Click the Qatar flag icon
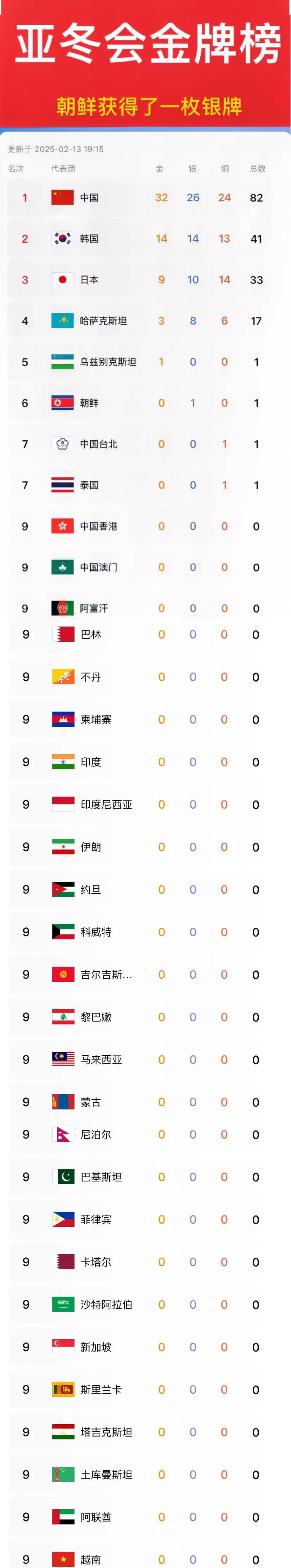The width and height of the screenshot is (291, 1568). 63,1262
